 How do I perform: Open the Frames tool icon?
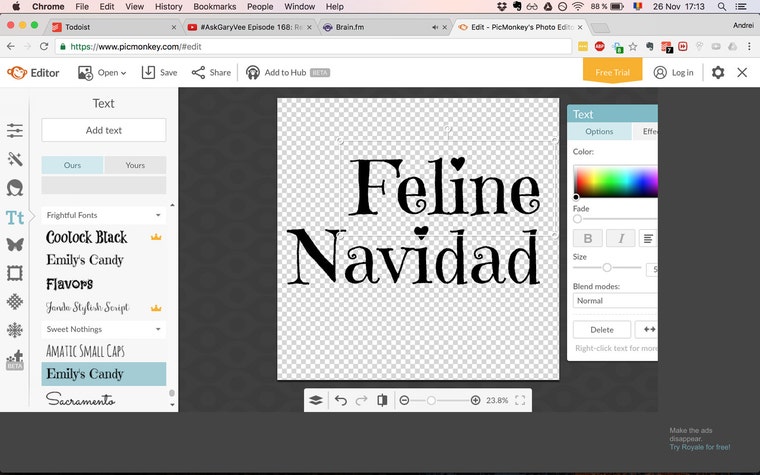[x=15, y=273]
